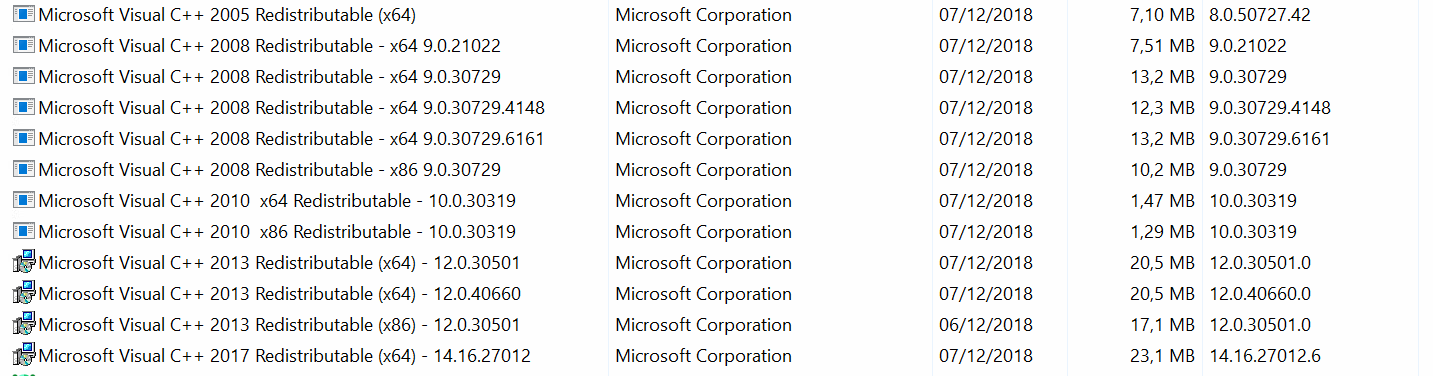Select the icon for Visual C++ 2010 x64 Redistributable
Image resolution: width=1433 pixels, height=376 pixels.
24,201
